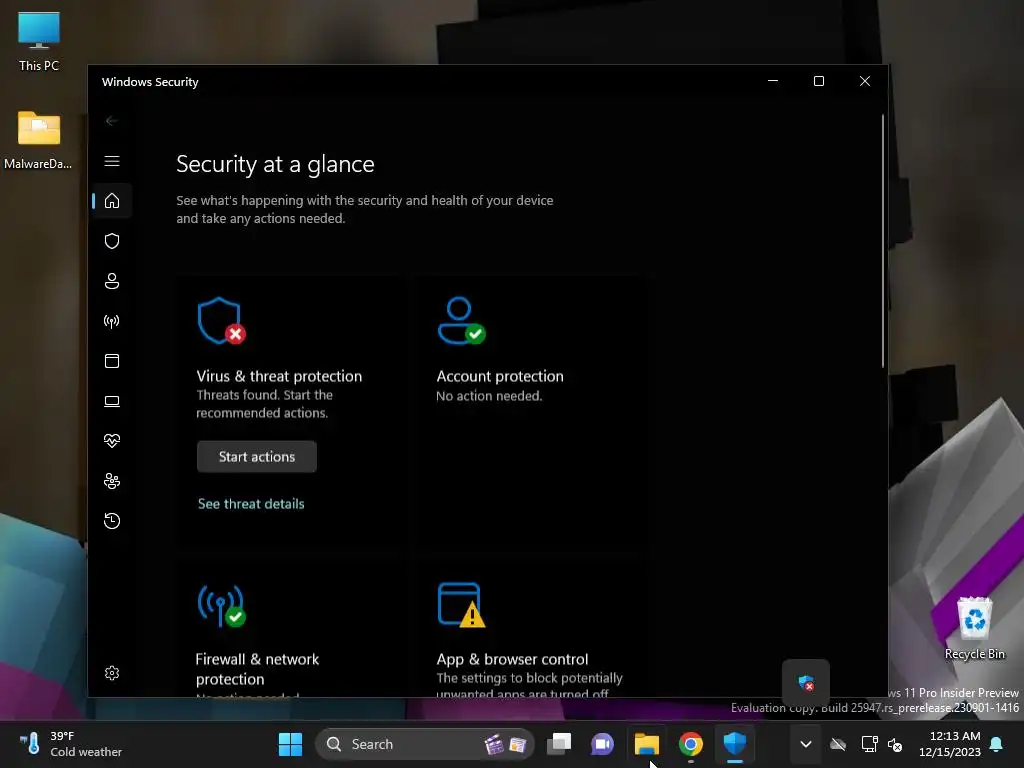Open the App & browser control heading
The width and height of the screenshot is (1024, 768).
point(512,659)
